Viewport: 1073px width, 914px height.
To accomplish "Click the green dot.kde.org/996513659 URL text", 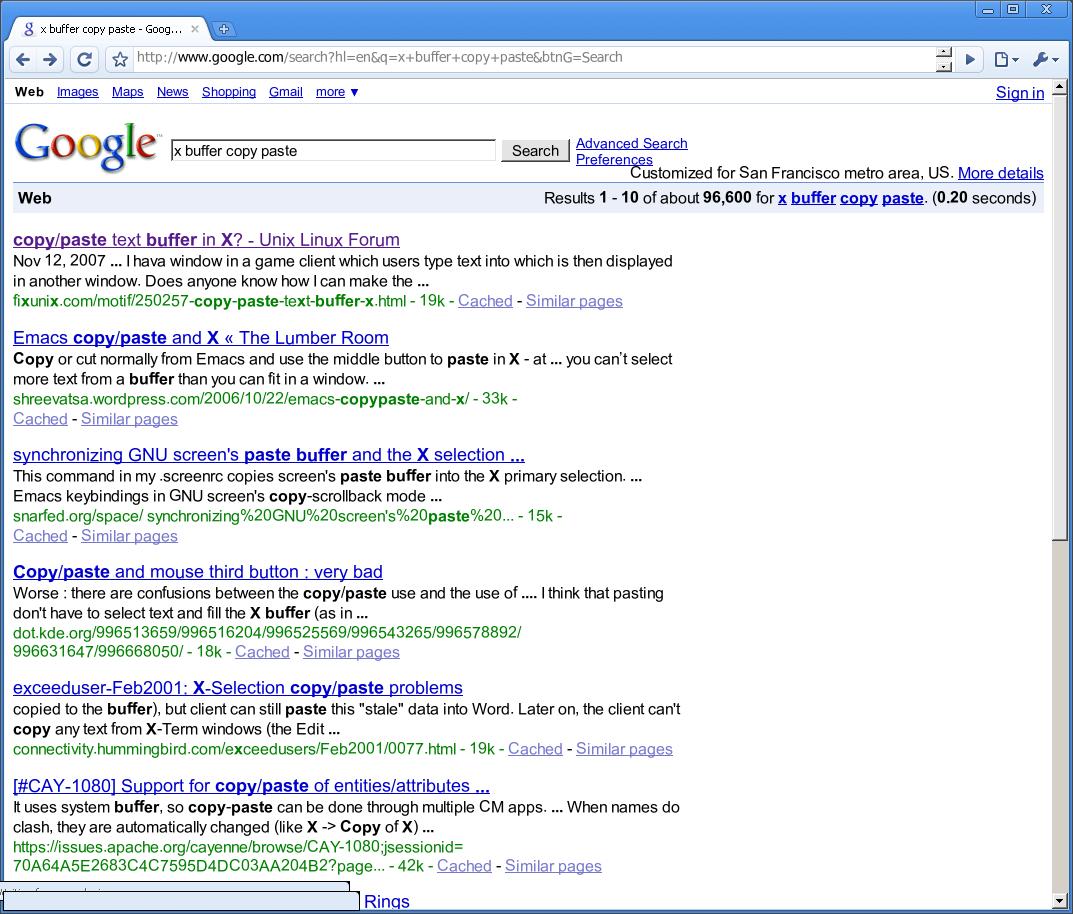I will (267, 642).
